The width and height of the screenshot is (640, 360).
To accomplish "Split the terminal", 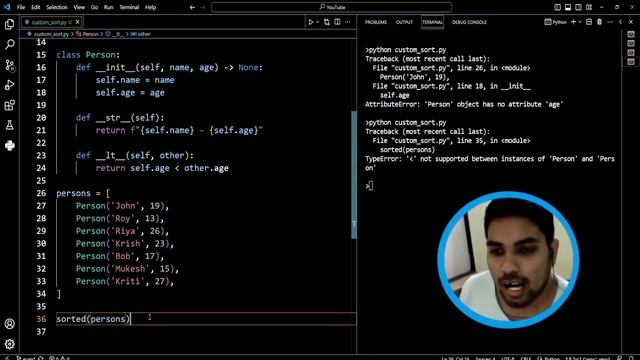I will (x=589, y=22).
